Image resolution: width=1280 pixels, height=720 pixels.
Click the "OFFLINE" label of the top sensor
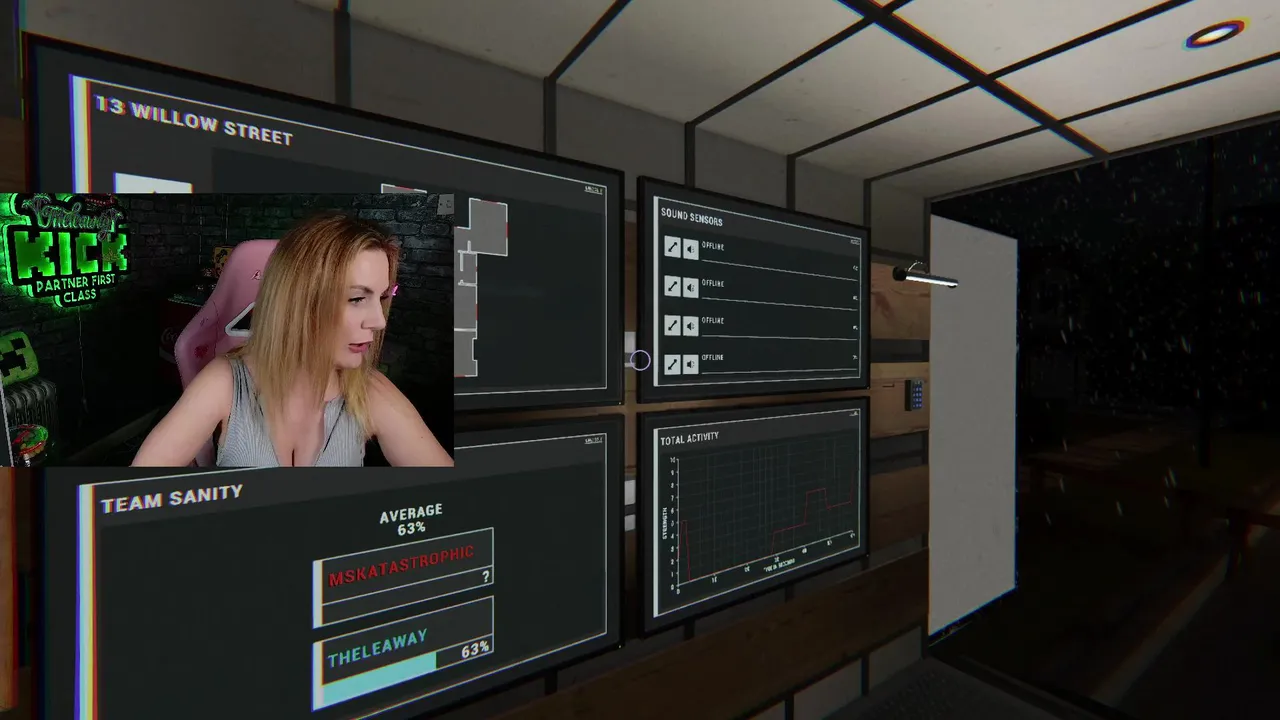pyautogui.click(x=712, y=246)
